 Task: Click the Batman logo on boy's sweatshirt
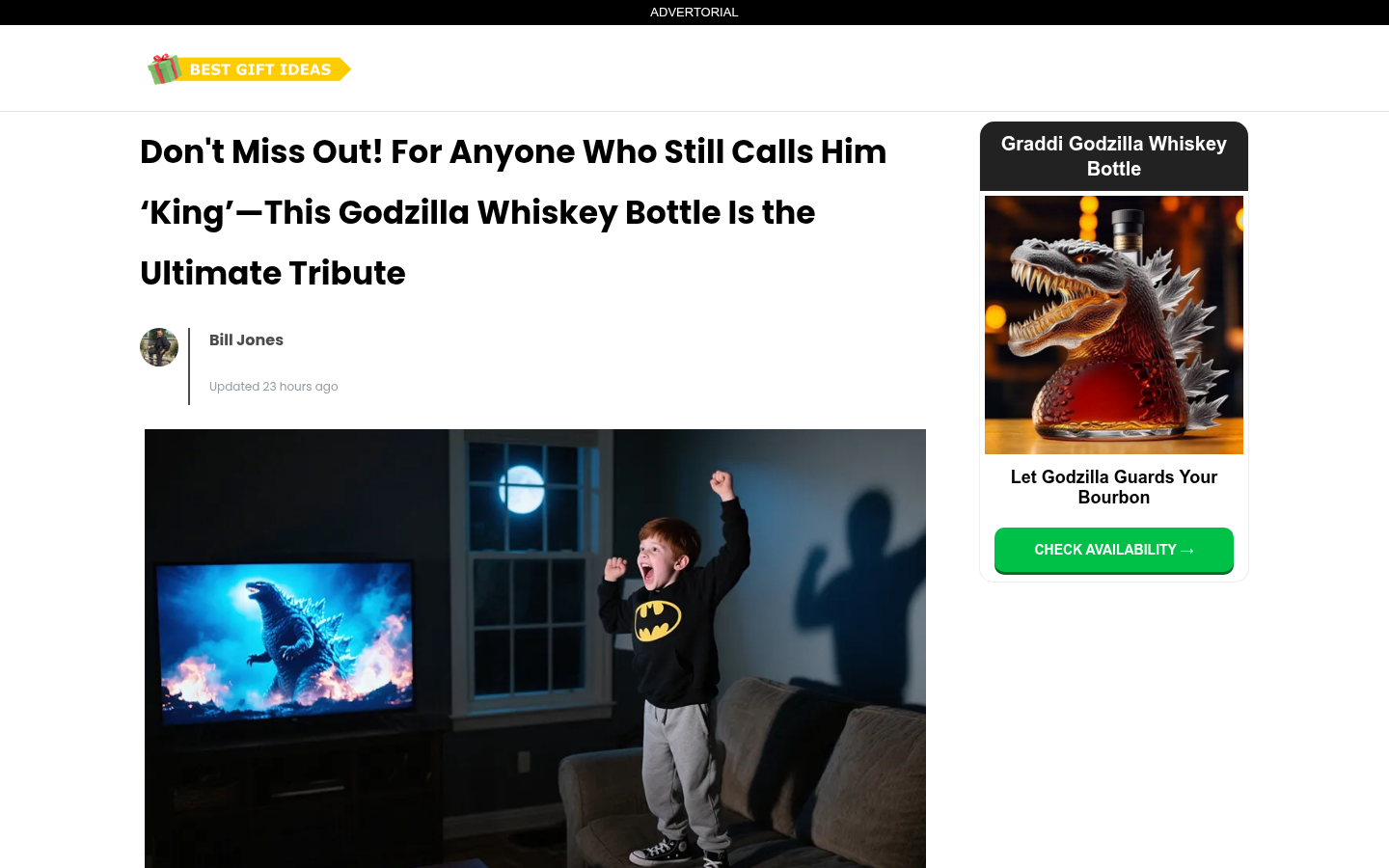pos(658,620)
